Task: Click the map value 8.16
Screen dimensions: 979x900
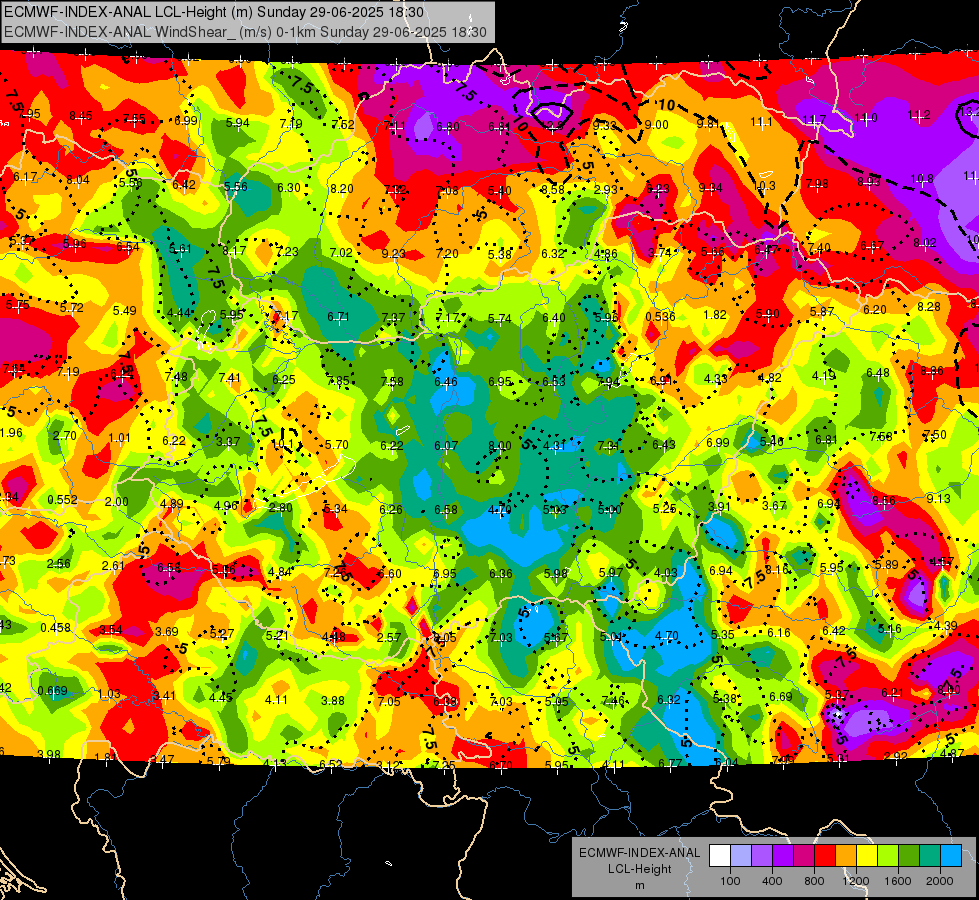Action: click(x=777, y=570)
